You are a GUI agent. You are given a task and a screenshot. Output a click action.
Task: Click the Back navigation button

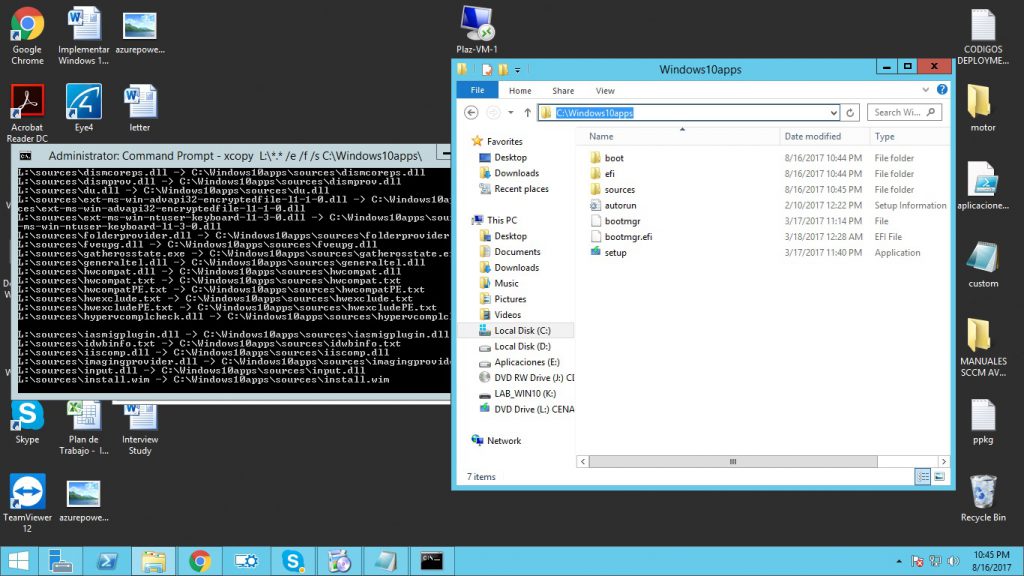[470, 112]
